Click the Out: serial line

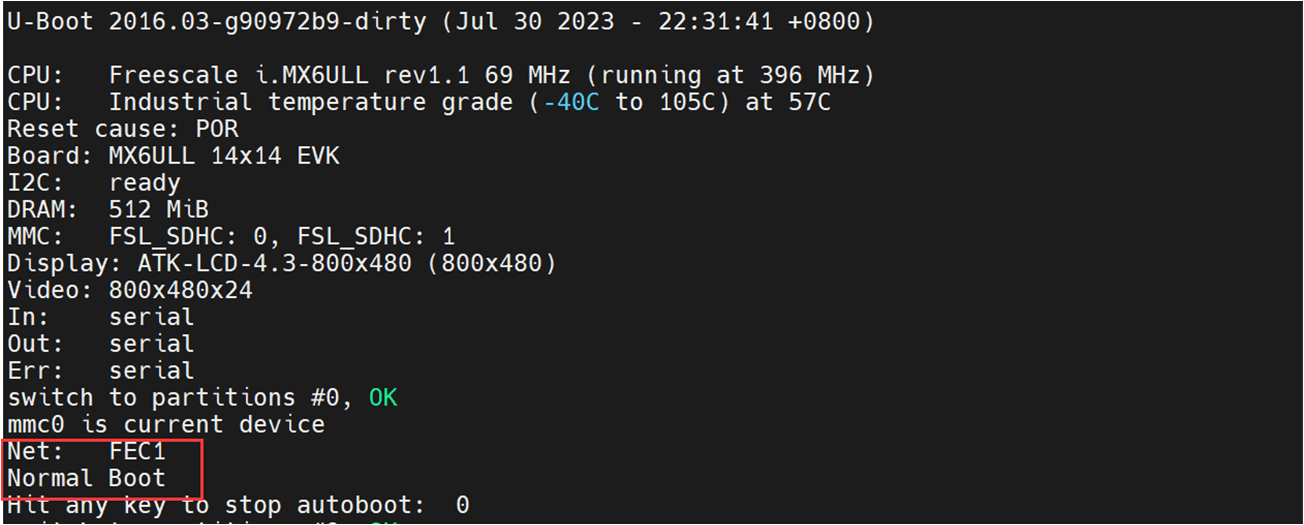tap(101, 344)
